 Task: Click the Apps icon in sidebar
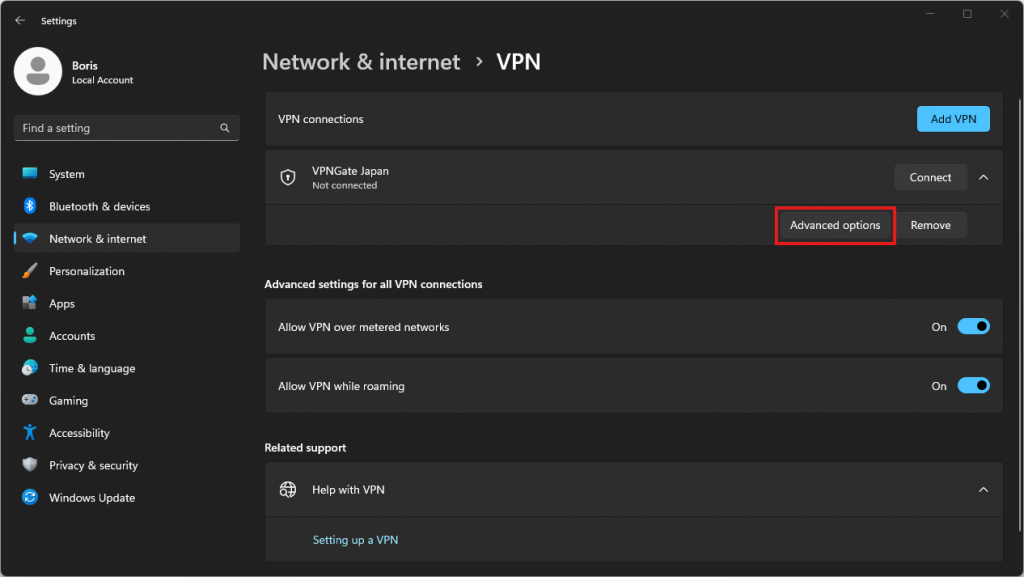pos(30,304)
